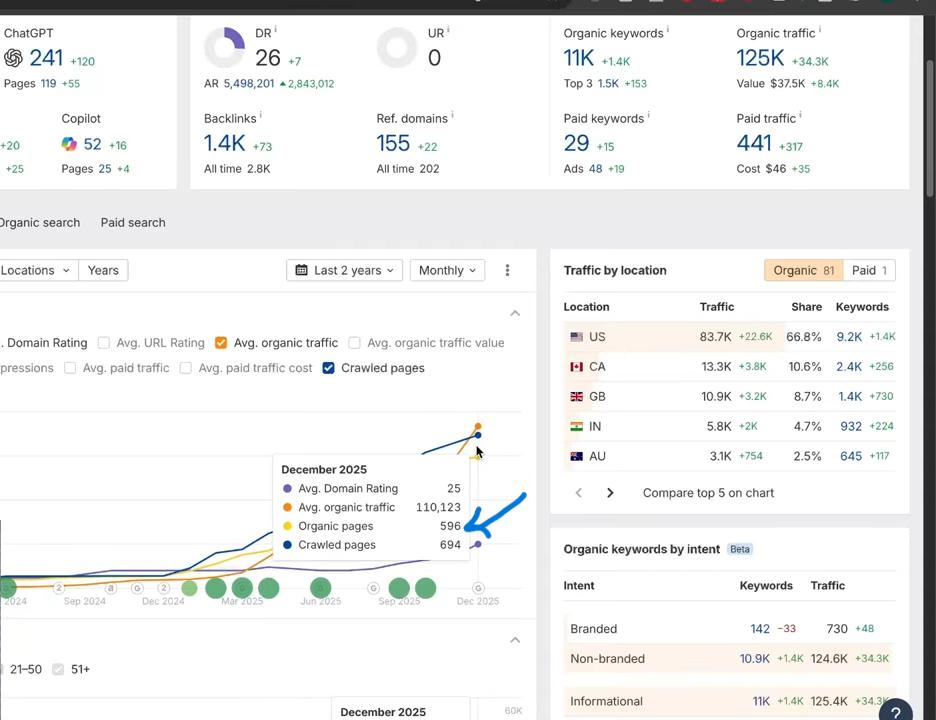Viewport: 936px width, 720px height.
Task: Collapse the chart metrics section chevron
Action: pos(515,314)
